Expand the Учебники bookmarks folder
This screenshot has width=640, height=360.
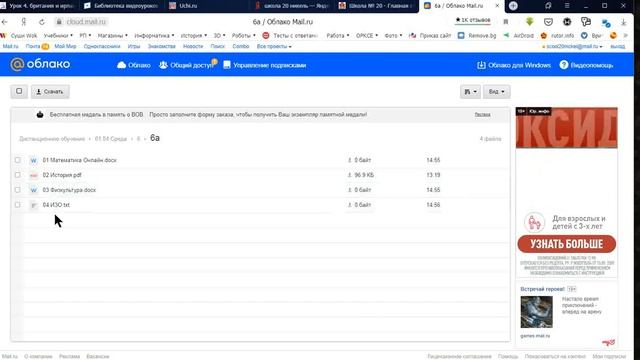click(x=58, y=36)
